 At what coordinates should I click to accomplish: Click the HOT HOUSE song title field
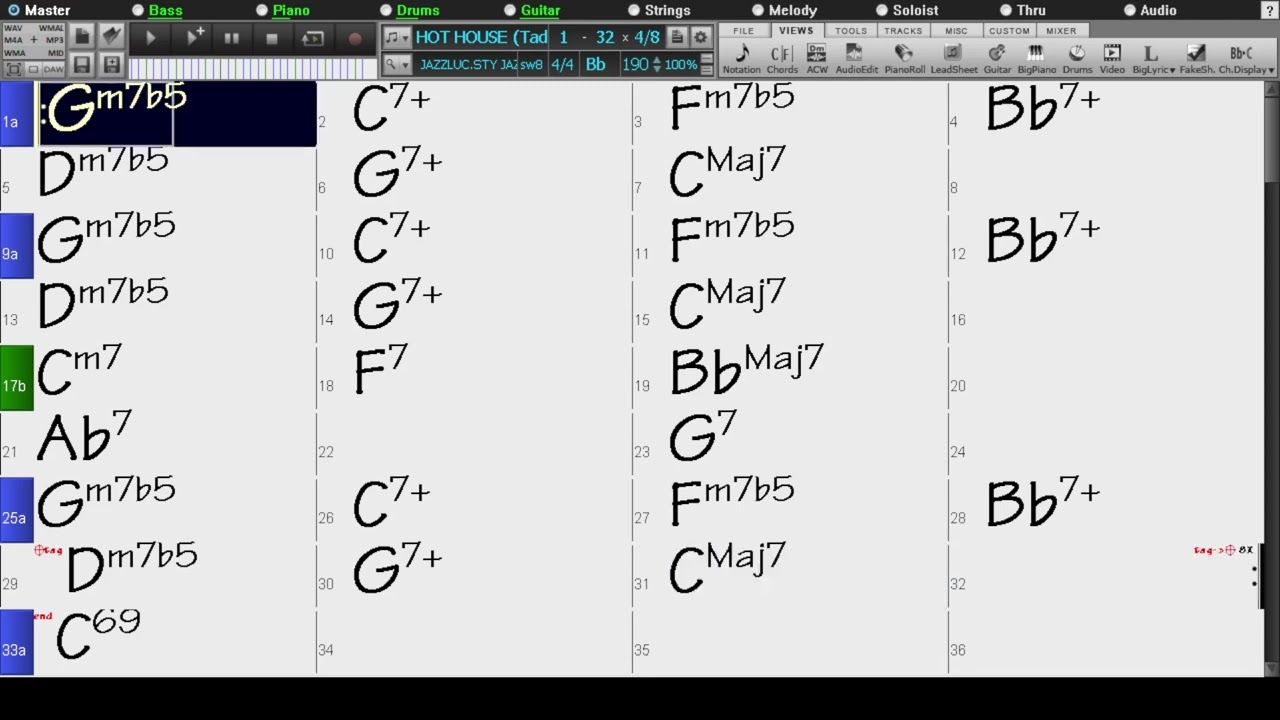click(x=481, y=37)
